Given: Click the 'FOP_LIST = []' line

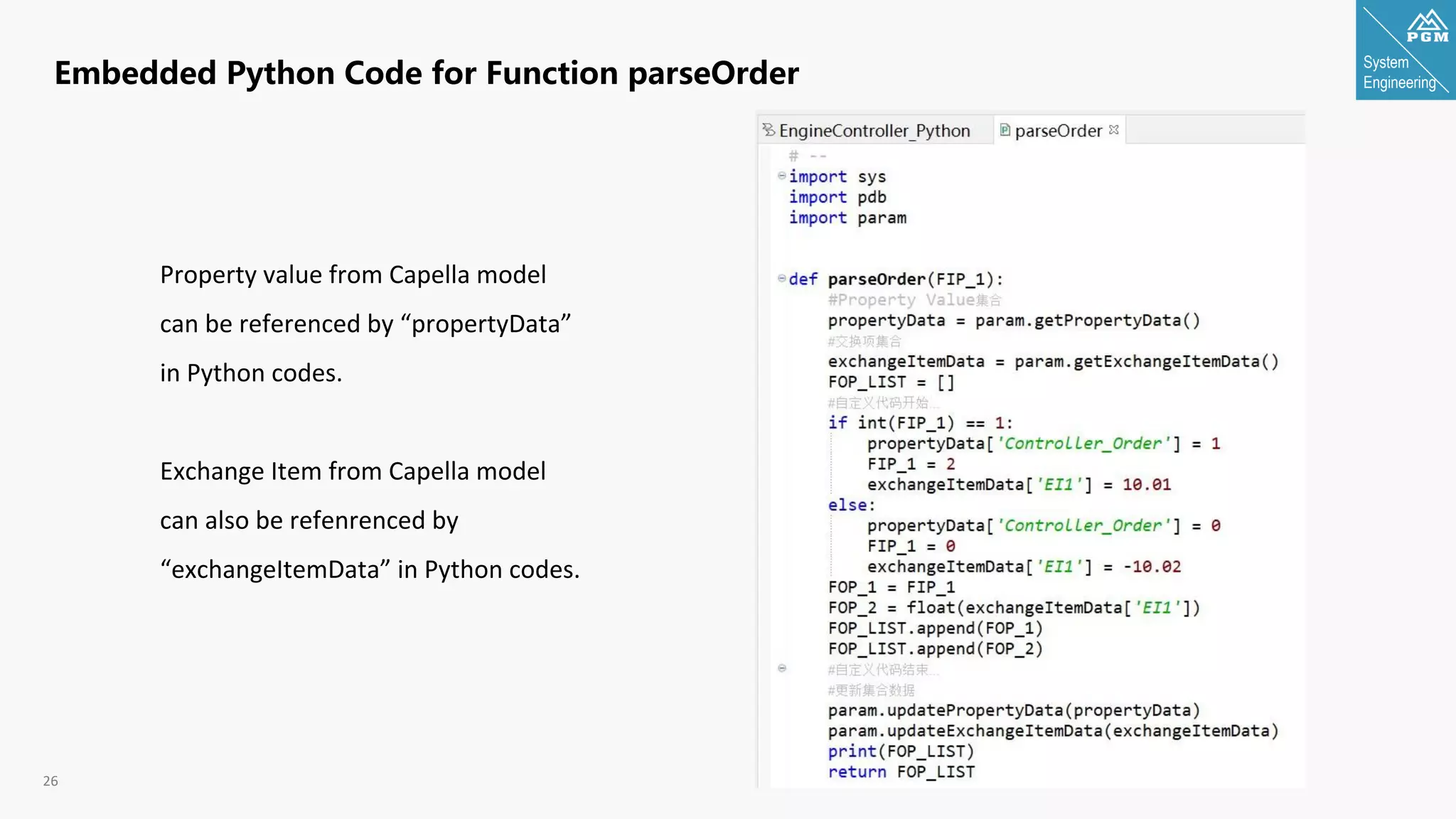Looking at the screenshot, I should click(x=892, y=382).
